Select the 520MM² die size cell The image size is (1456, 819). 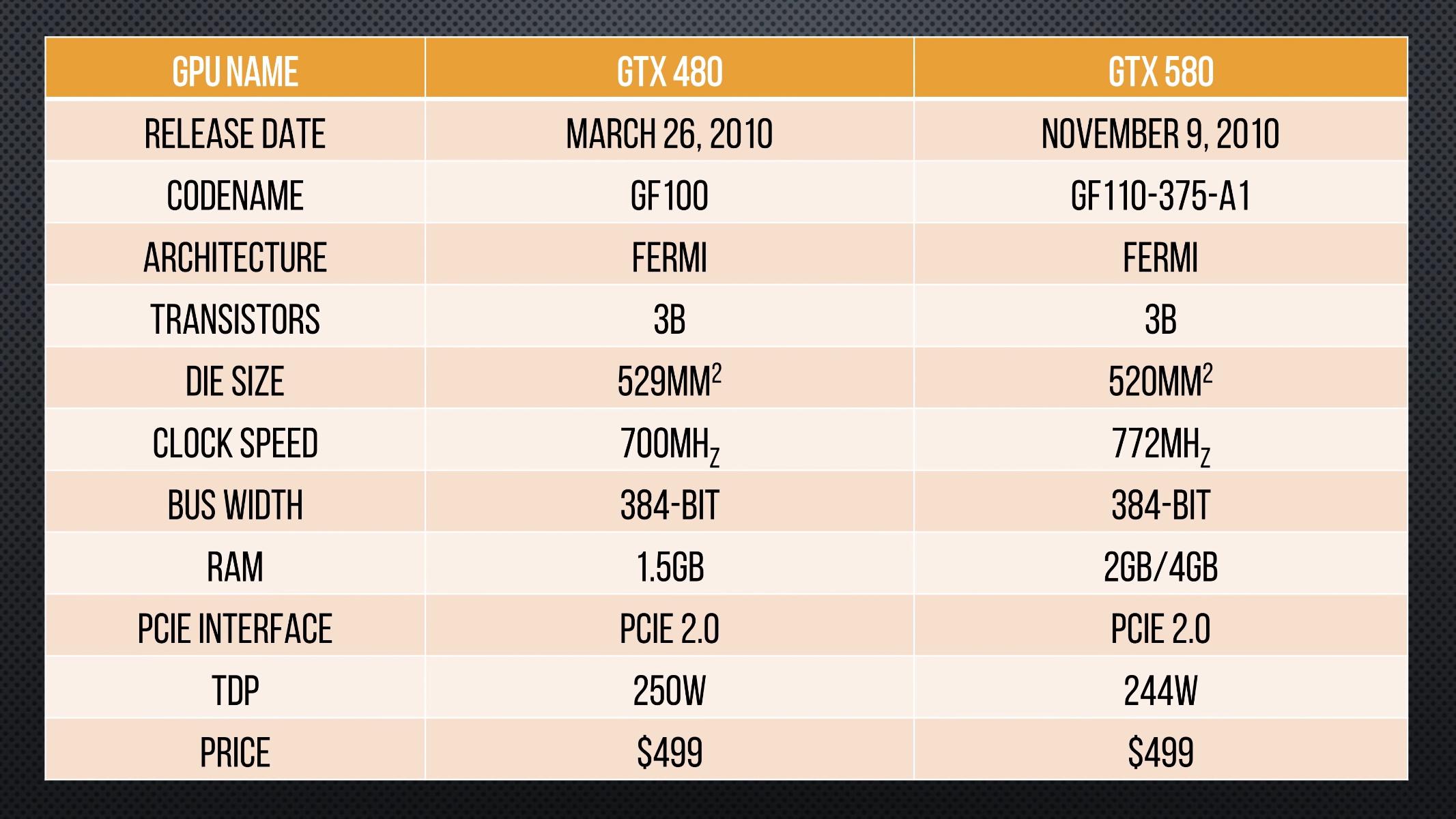pyautogui.click(x=1160, y=381)
